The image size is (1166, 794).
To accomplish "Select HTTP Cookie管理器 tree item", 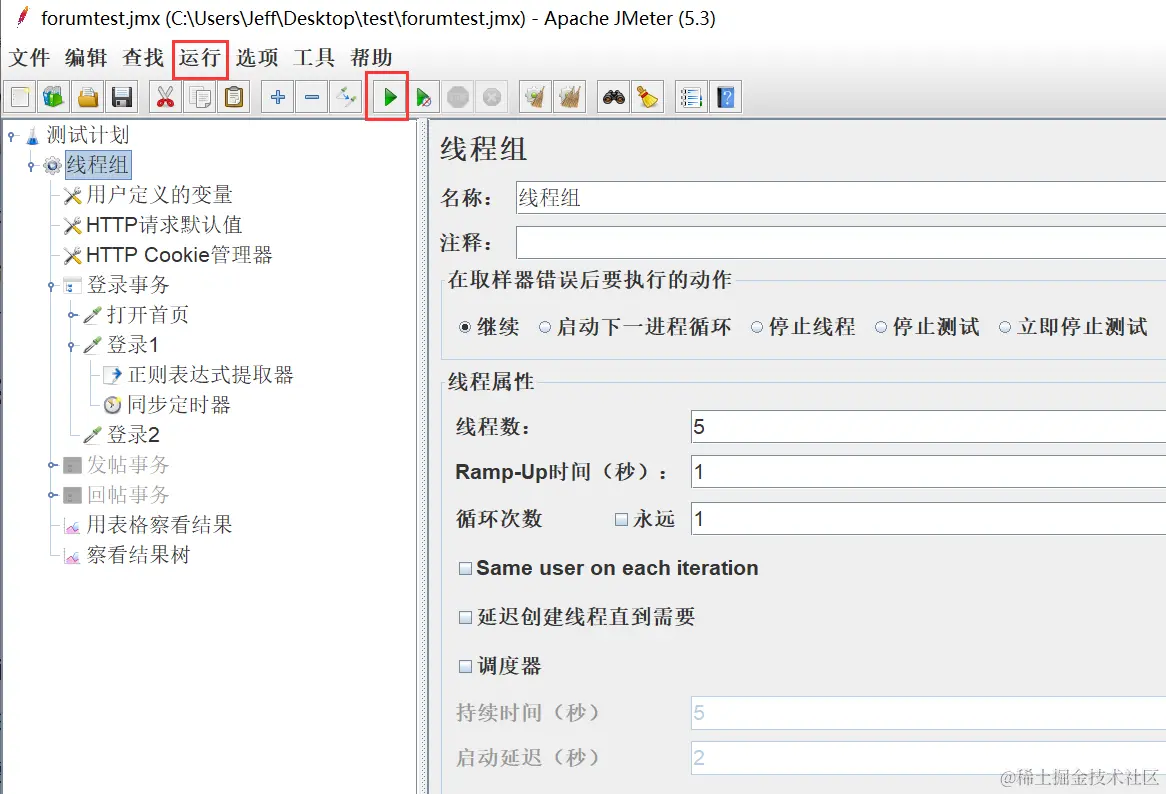I will click(179, 255).
